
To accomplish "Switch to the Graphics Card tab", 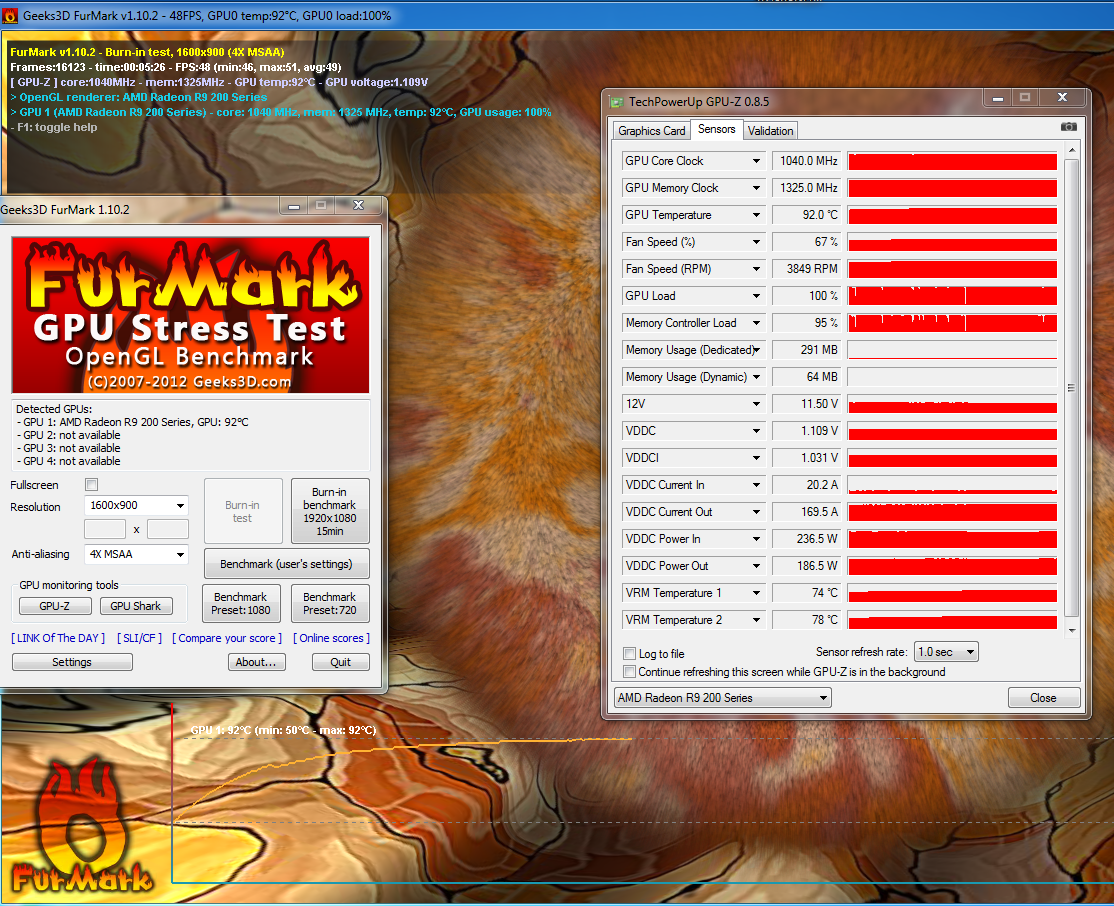I will [x=651, y=131].
